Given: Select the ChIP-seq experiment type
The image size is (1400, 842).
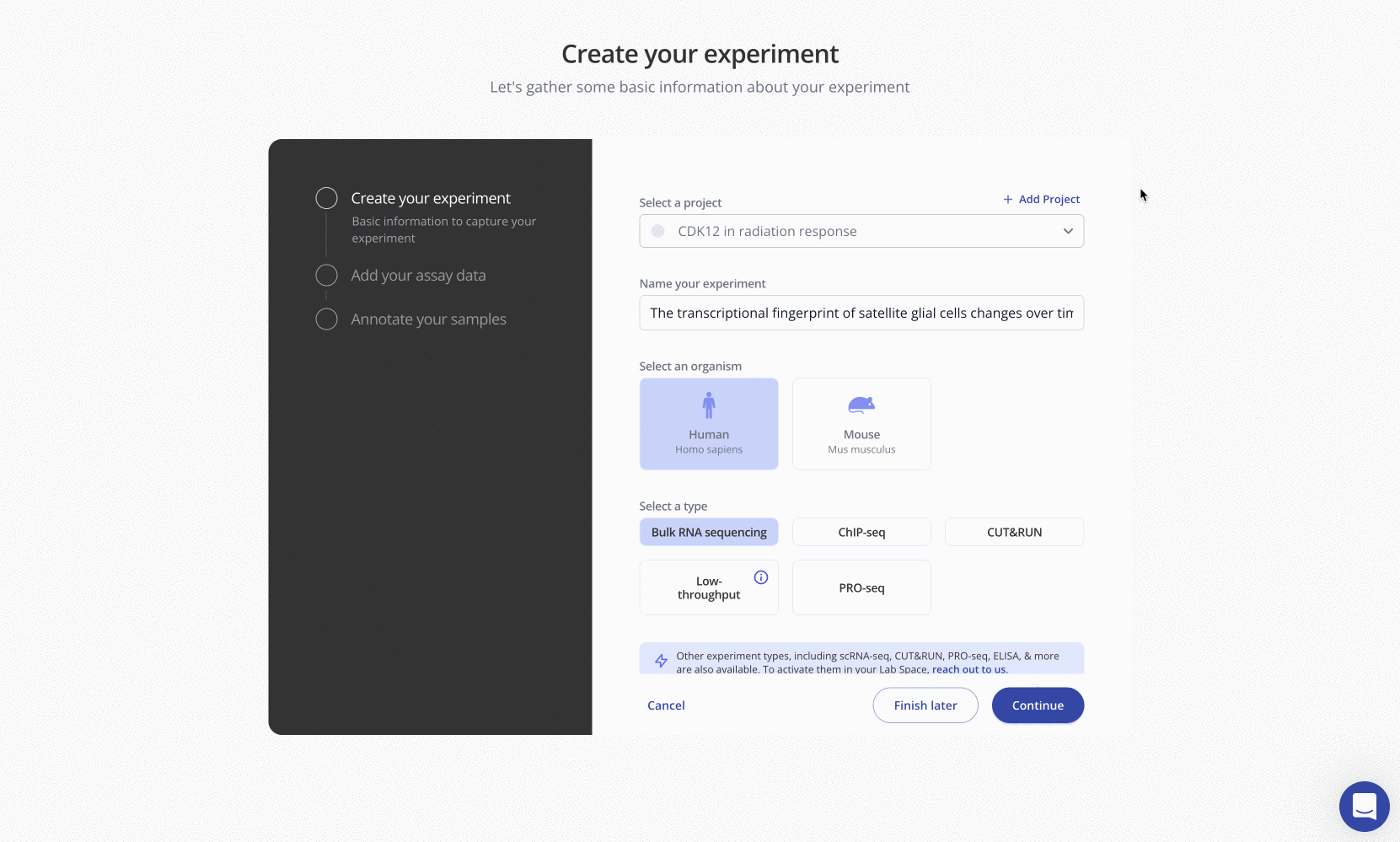Looking at the screenshot, I should [861, 532].
